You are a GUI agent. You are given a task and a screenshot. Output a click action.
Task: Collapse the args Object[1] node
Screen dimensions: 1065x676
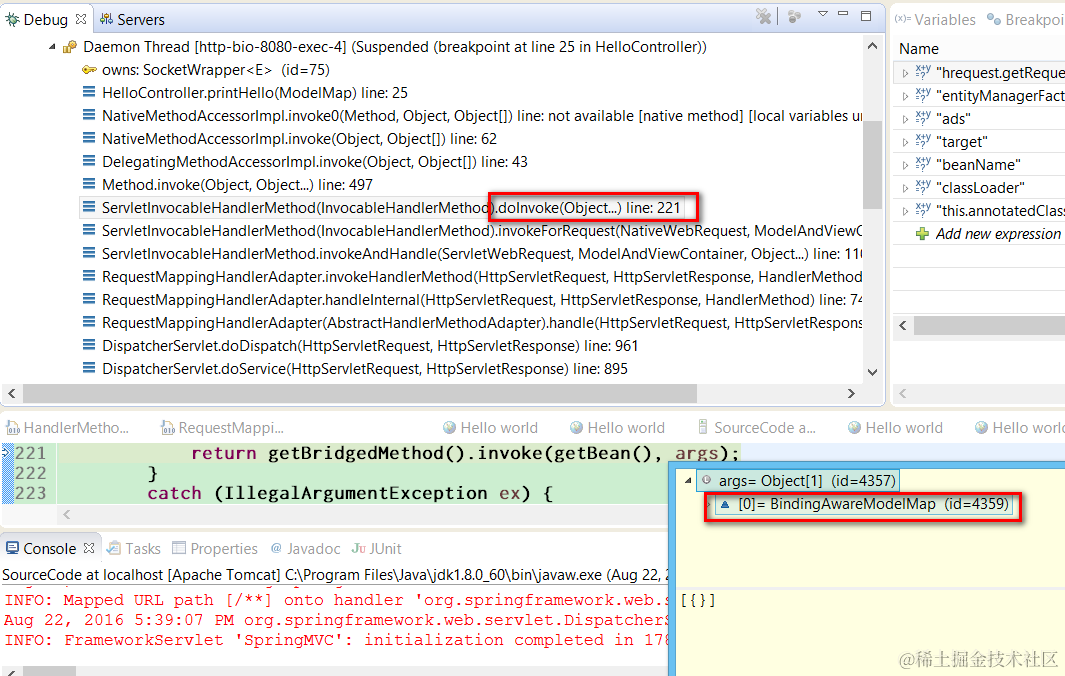(688, 480)
